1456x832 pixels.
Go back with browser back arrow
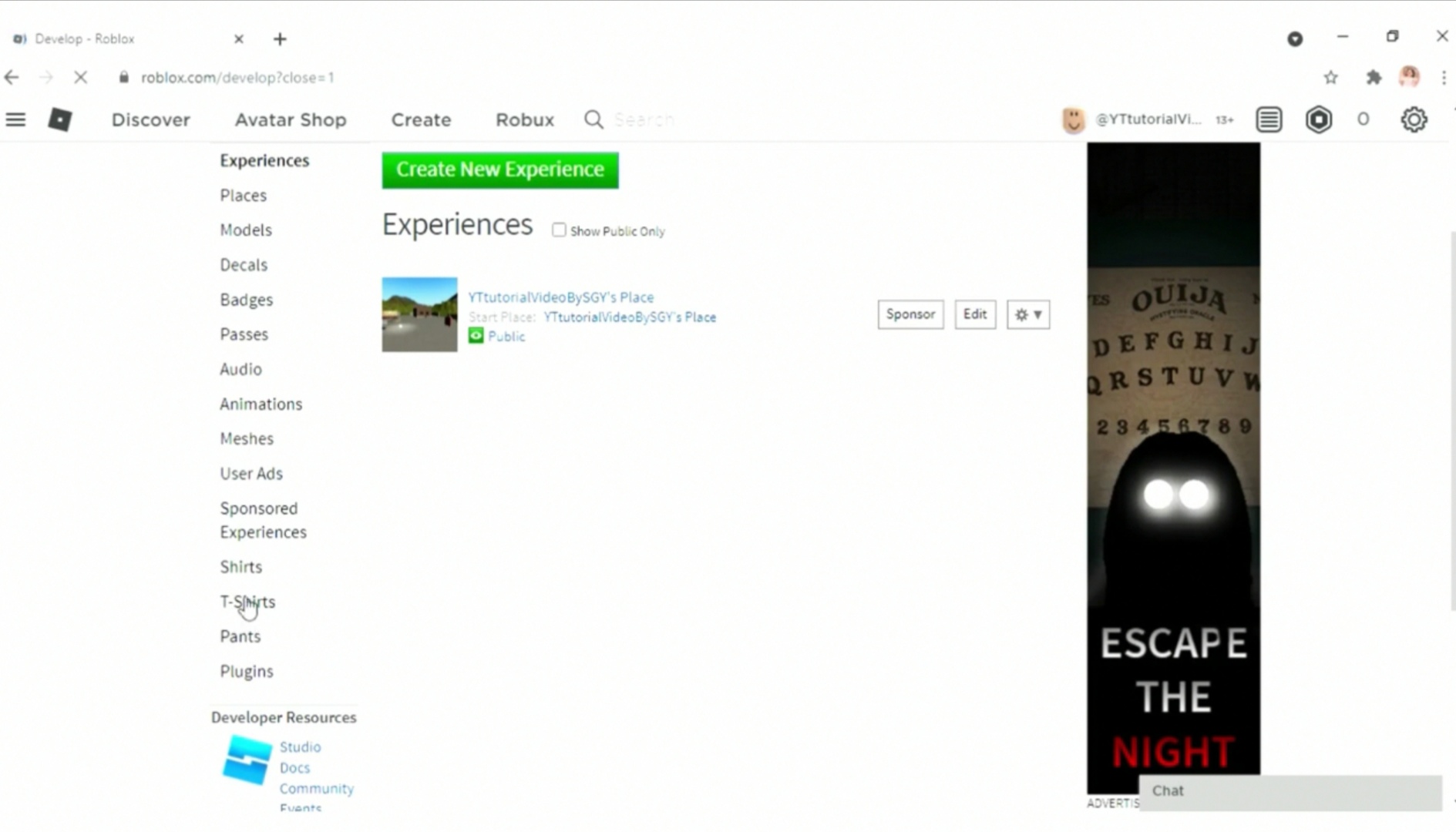(x=12, y=77)
